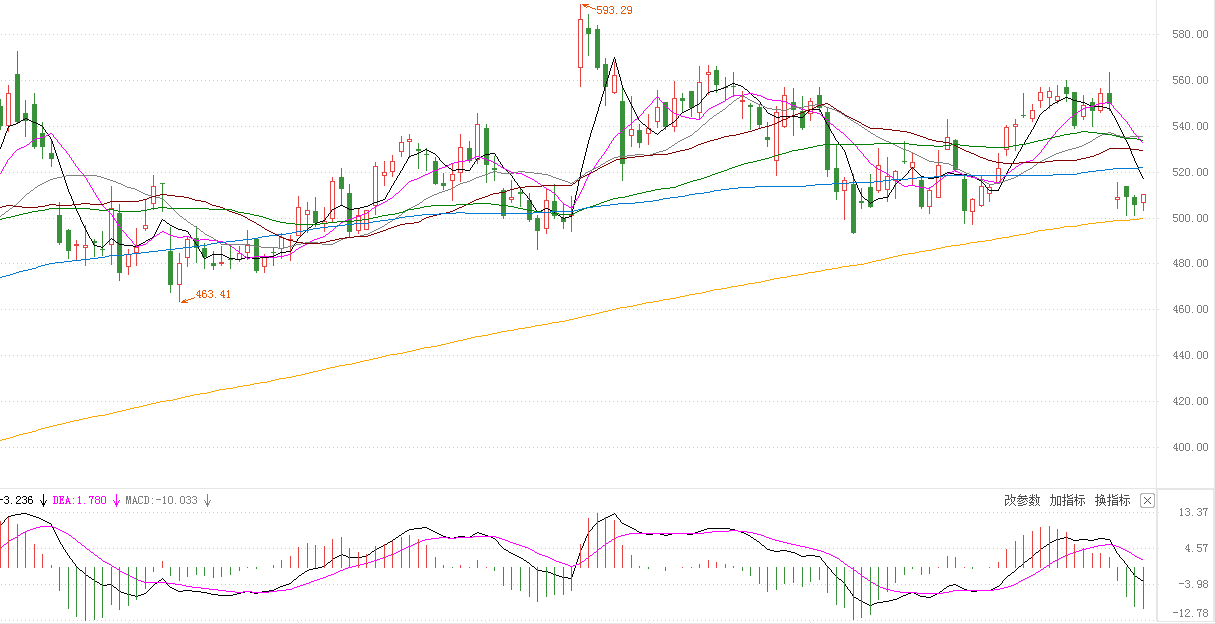Click the black down arrow after -3.236
The height and width of the screenshot is (624, 1215).
point(44,500)
